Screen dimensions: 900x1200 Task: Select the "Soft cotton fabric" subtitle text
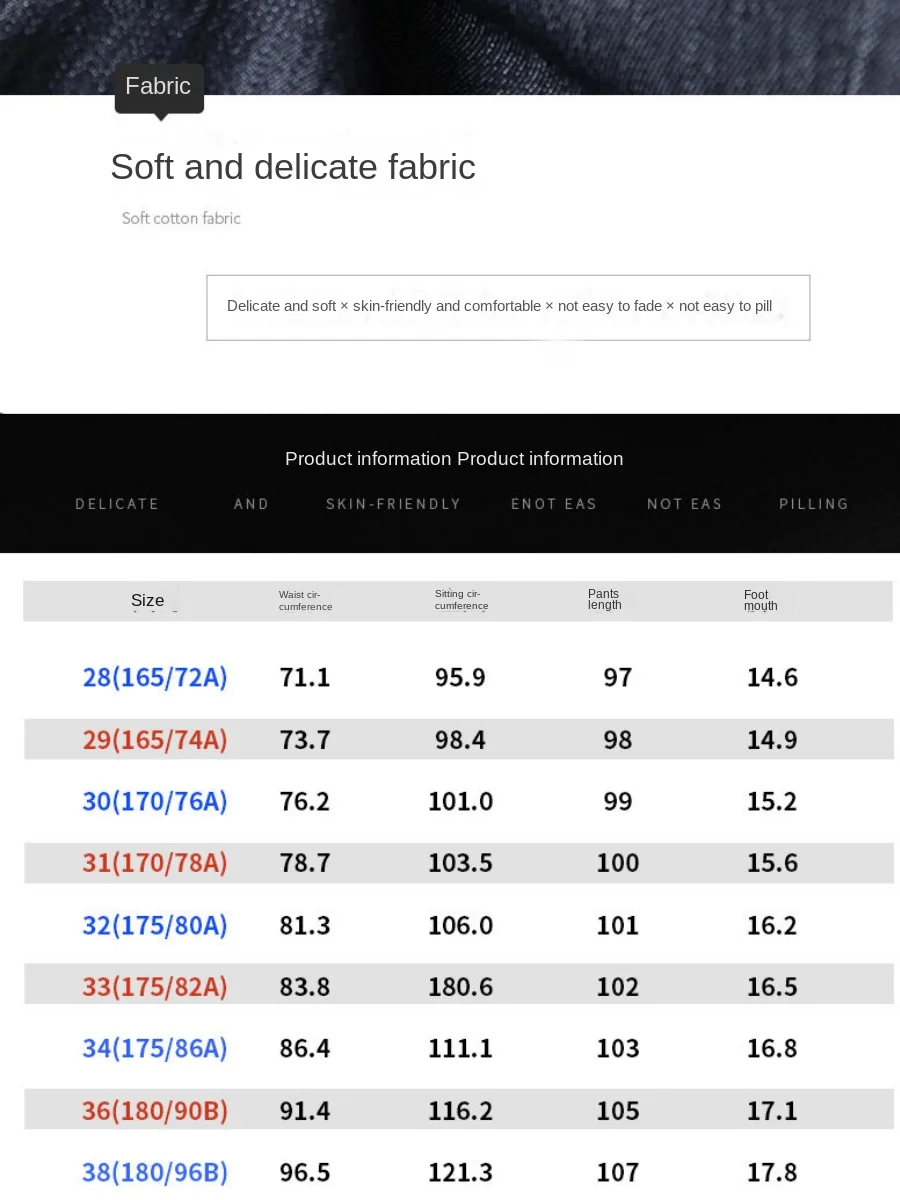point(181,218)
